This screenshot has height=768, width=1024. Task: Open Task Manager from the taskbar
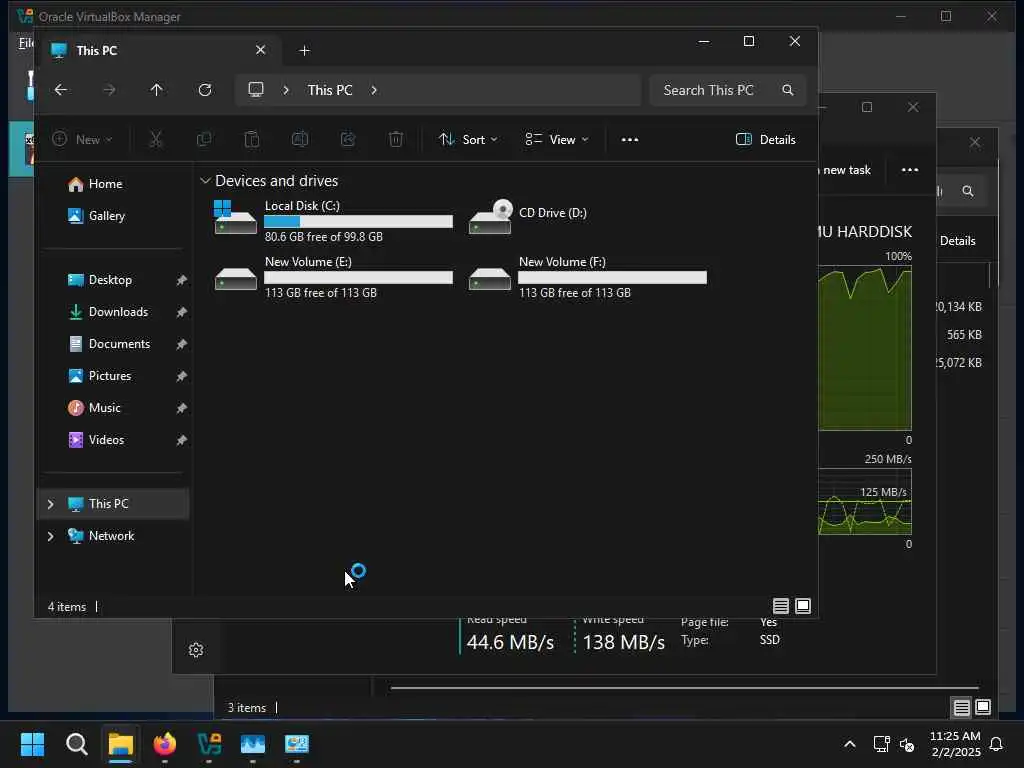[x=253, y=744]
